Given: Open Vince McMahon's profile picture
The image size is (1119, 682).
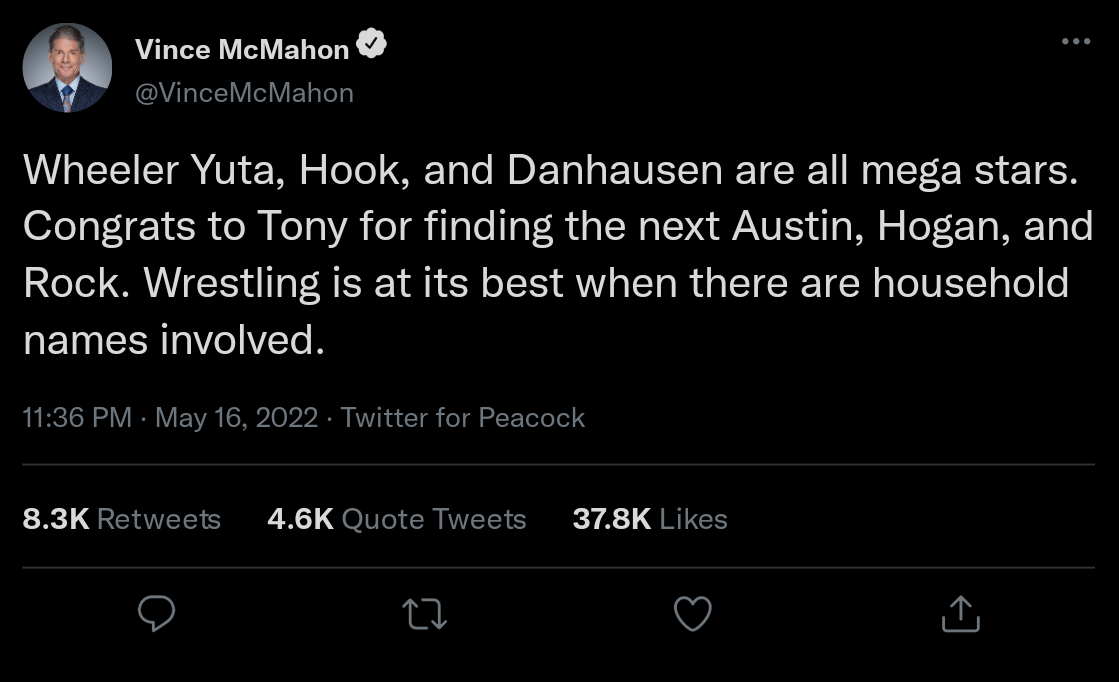Looking at the screenshot, I should click(67, 68).
